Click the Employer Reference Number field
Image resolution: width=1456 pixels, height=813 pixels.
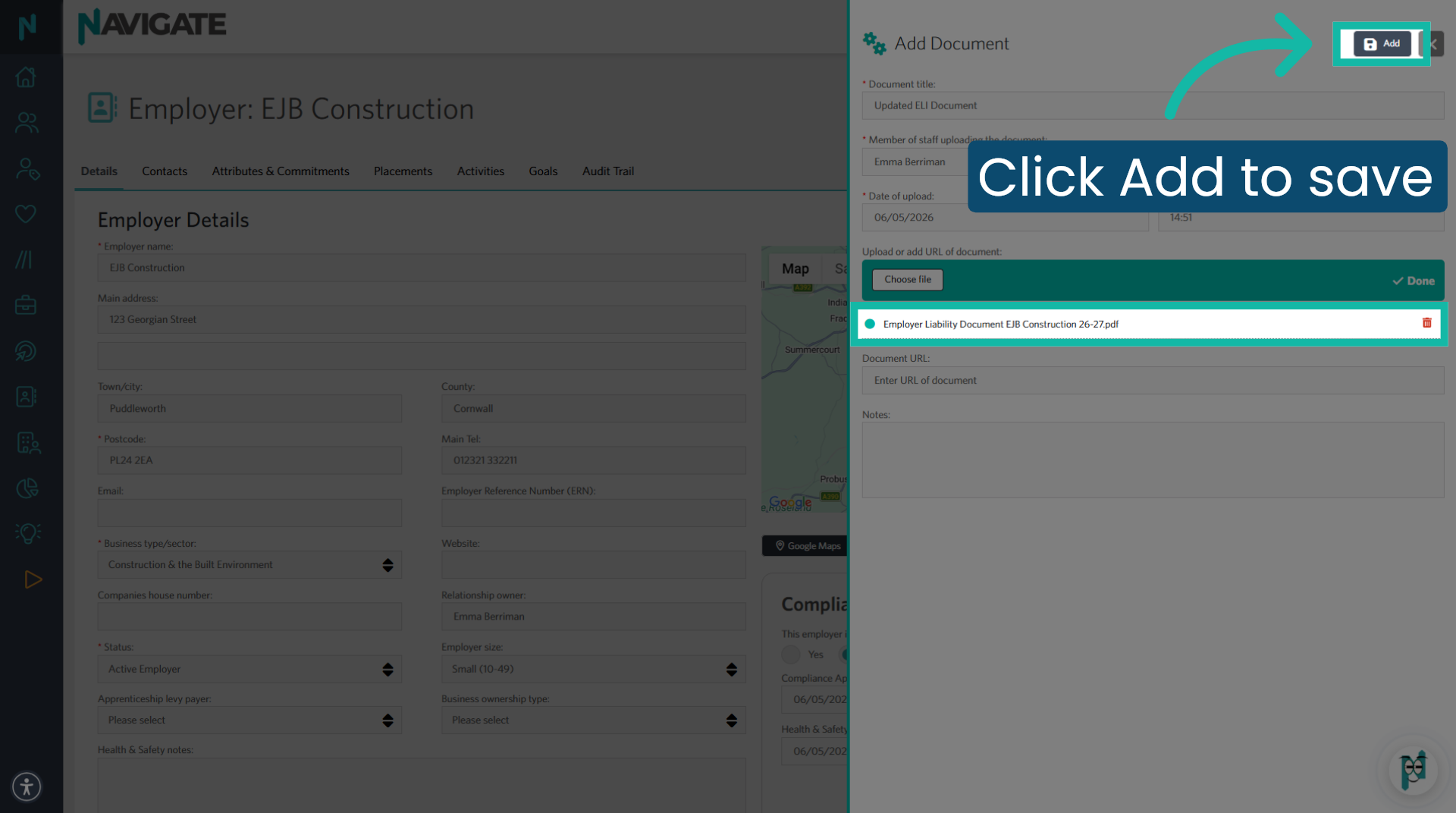(594, 513)
